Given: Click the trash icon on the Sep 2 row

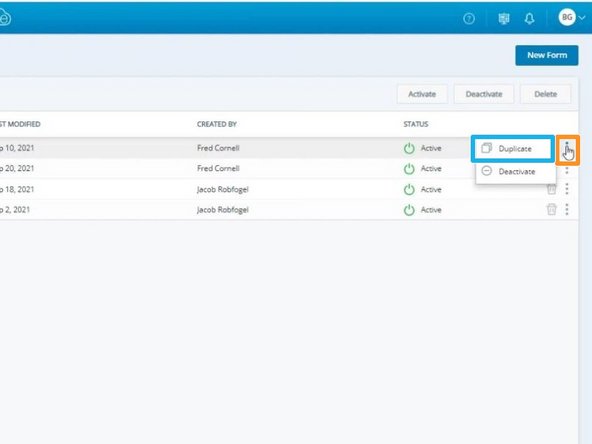Looking at the screenshot, I should [552, 209].
